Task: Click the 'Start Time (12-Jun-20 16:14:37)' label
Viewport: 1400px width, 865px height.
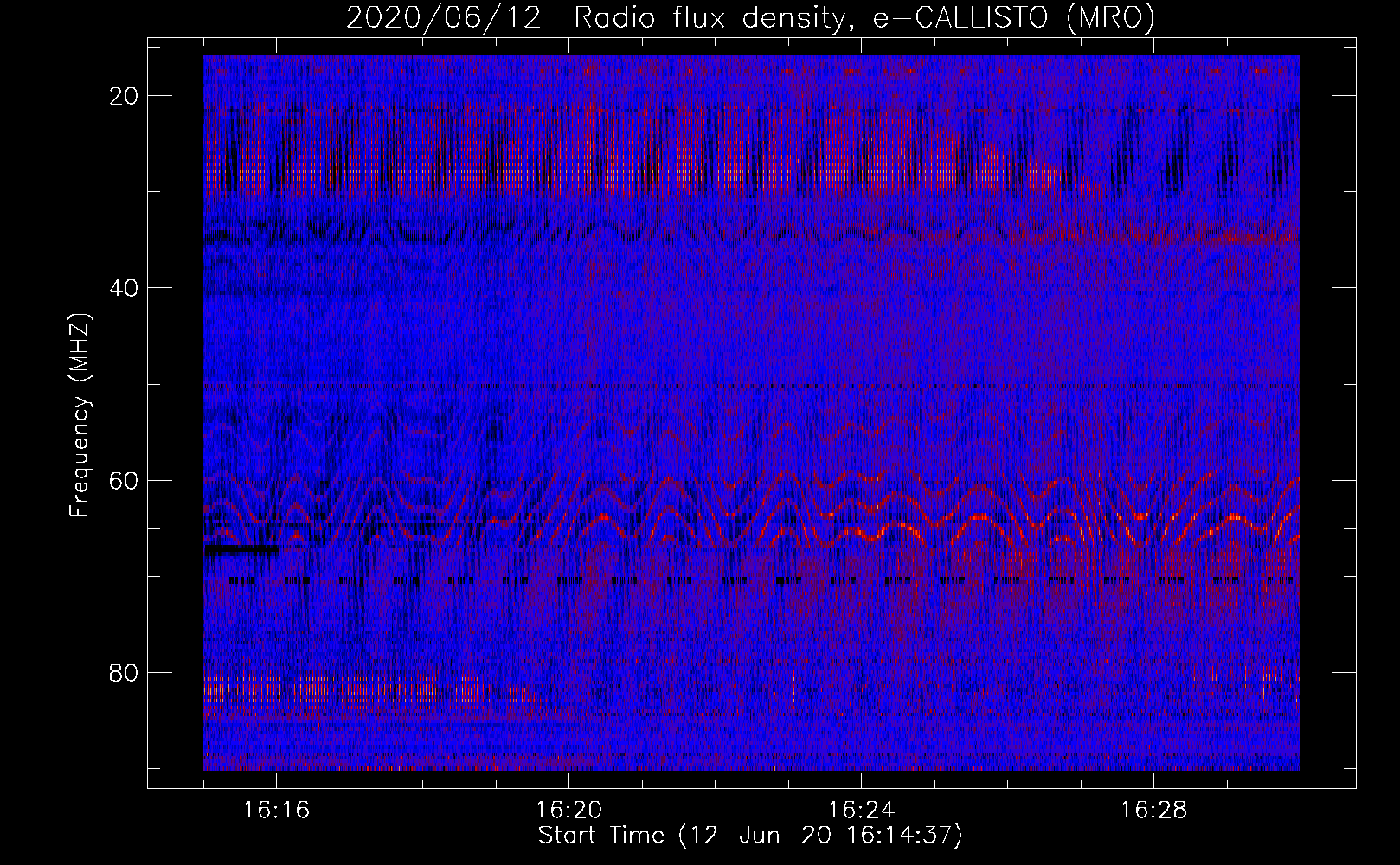Action: pyautogui.click(x=750, y=836)
